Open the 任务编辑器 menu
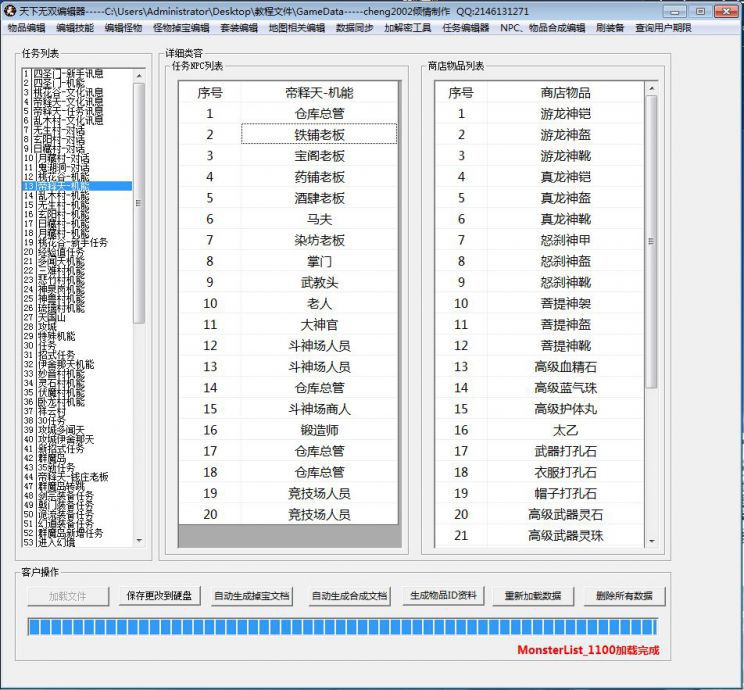Viewport: 744px width, 690px height. coord(465,29)
